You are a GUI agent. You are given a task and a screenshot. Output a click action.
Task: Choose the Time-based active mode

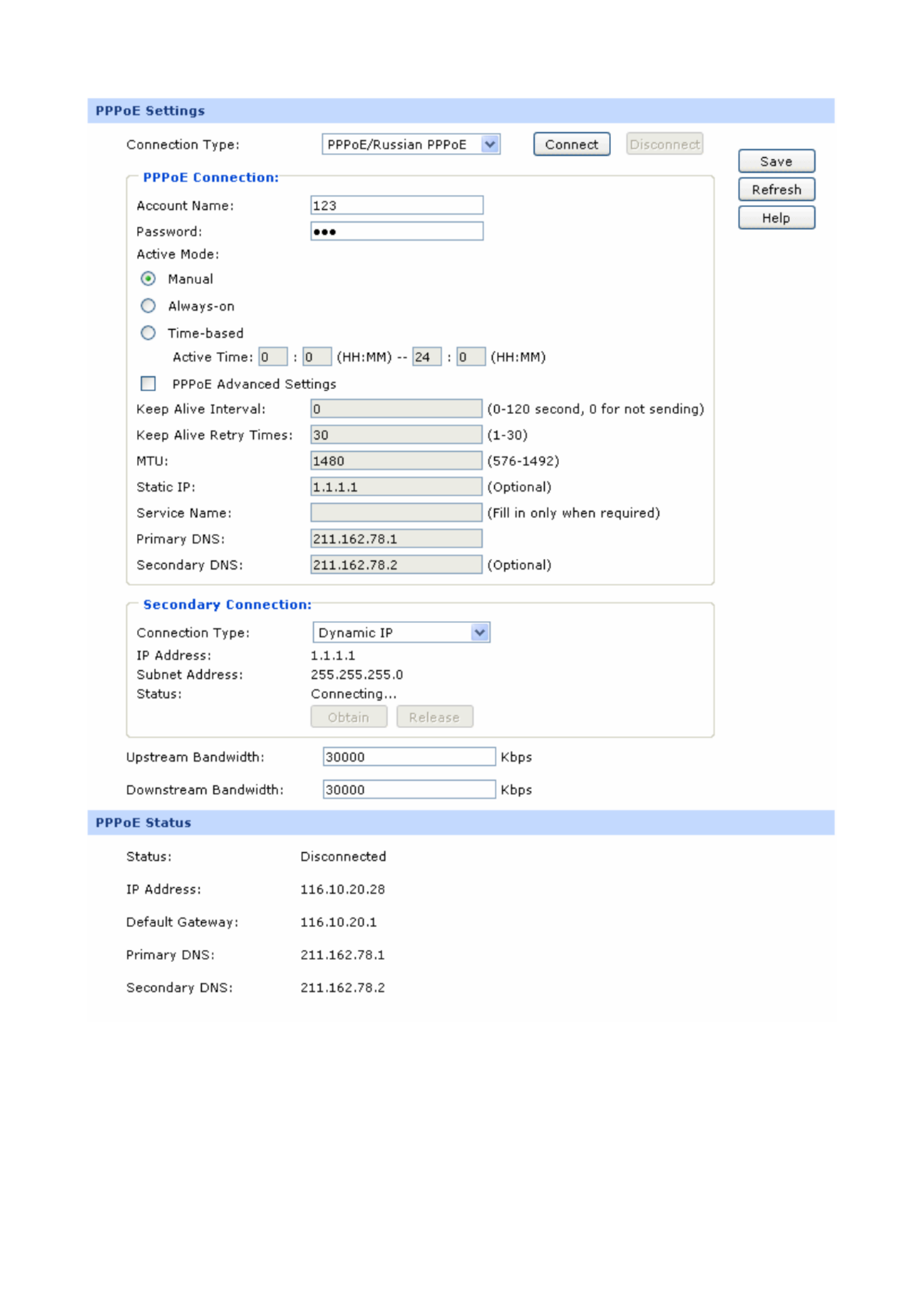148,333
